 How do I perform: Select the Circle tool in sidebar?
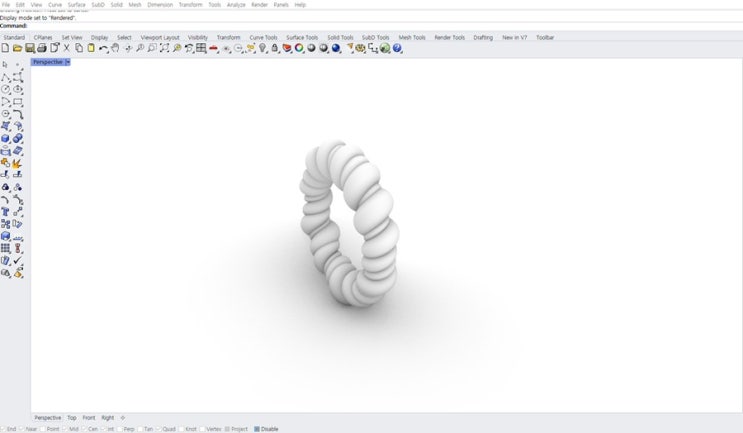point(5,89)
